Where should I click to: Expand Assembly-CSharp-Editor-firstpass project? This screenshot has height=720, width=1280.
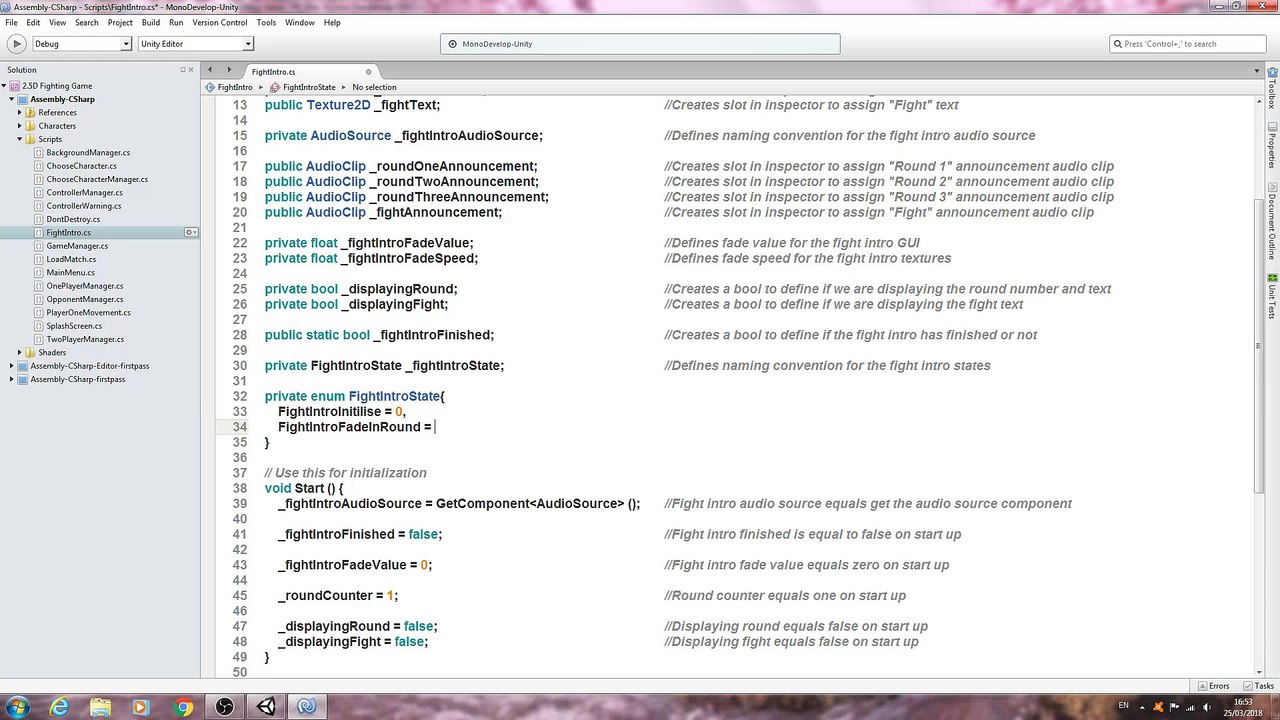[x=11, y=366]
